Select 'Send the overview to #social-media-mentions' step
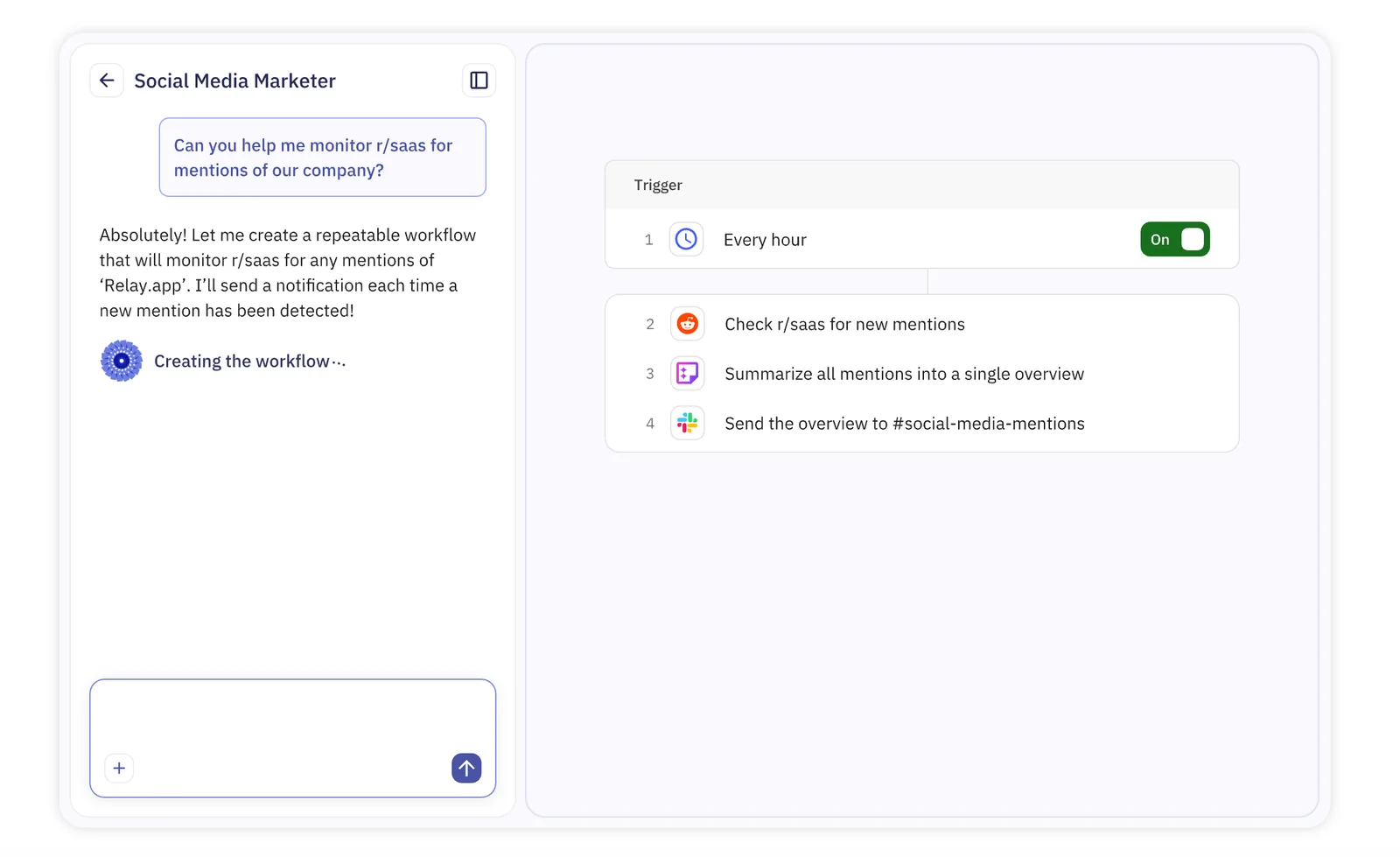 pyautogui.click(x=904, y=424)
